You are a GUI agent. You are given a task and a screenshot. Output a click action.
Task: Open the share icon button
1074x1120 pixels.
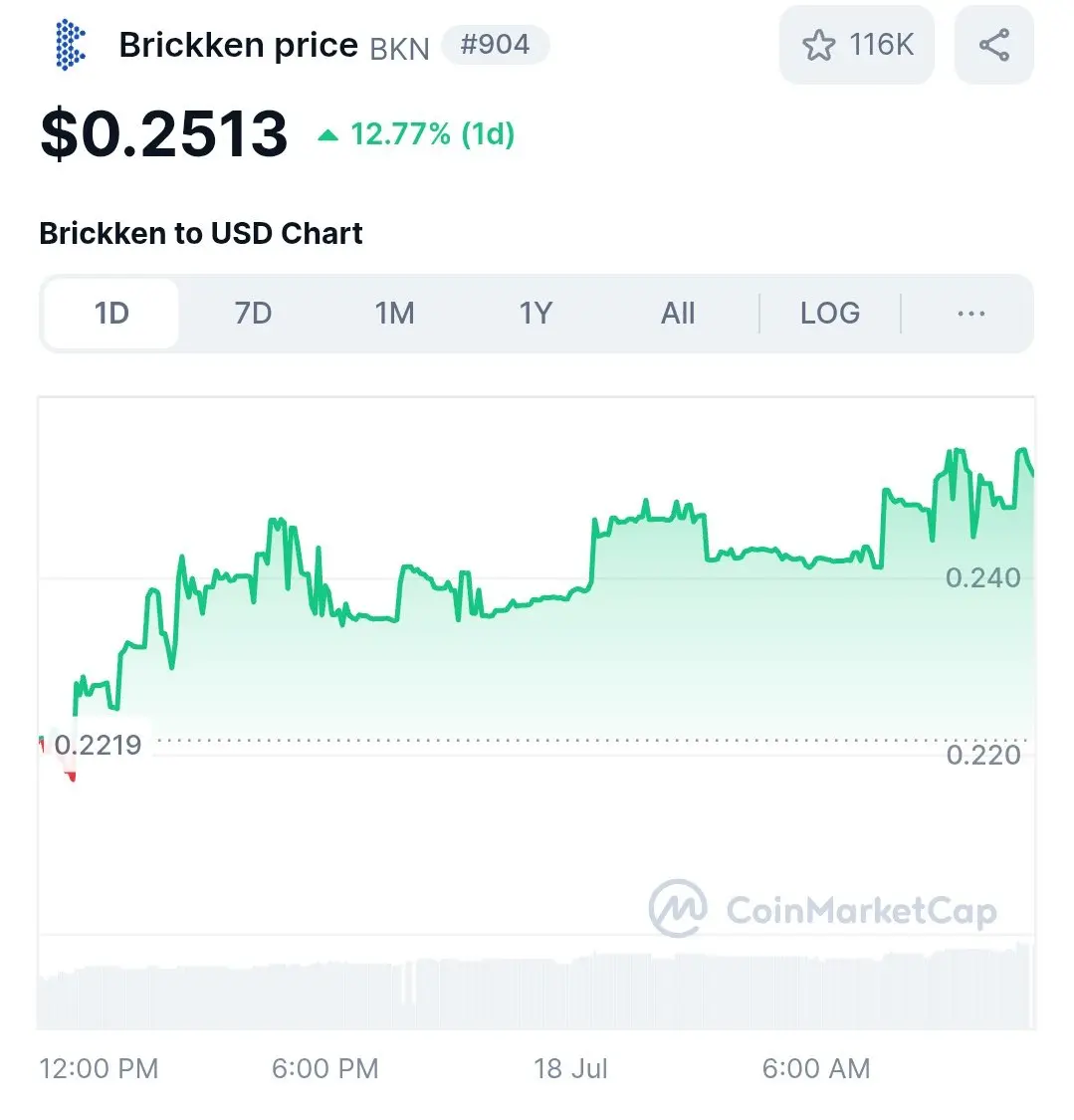[x=994, y=45]
